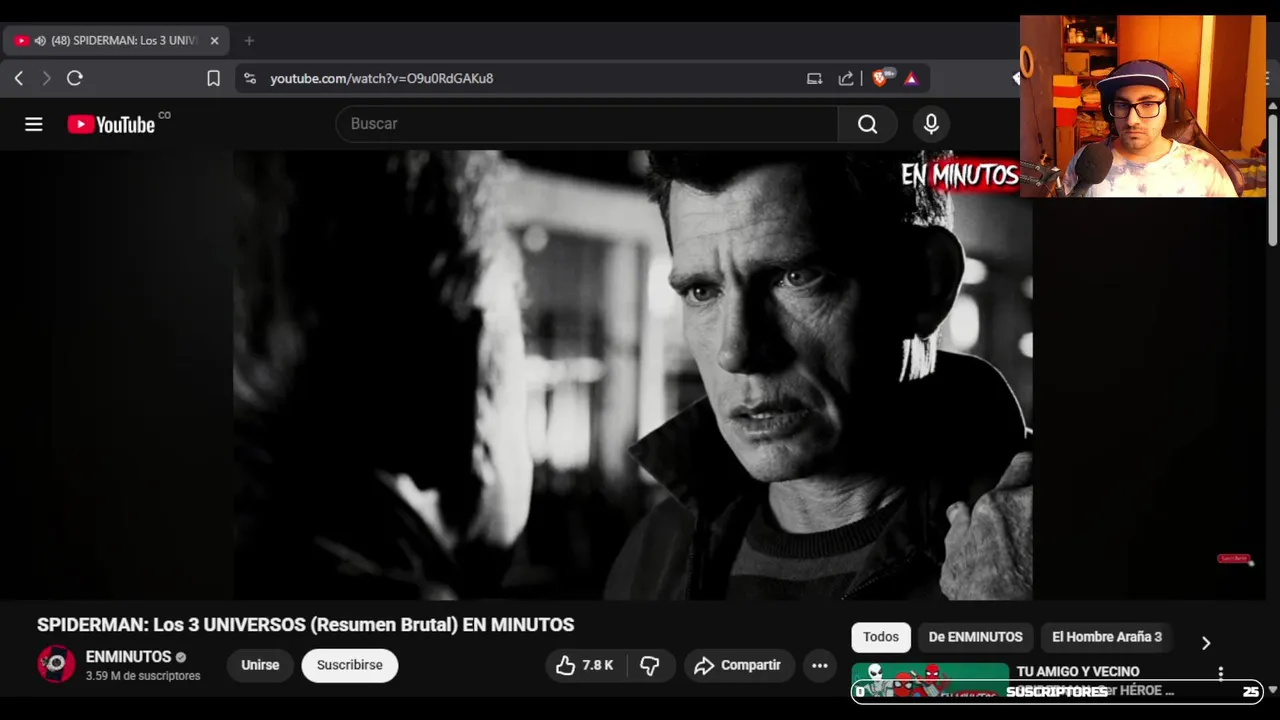
Task: View site information icon in address bar
Action: [x=250, y=78]
